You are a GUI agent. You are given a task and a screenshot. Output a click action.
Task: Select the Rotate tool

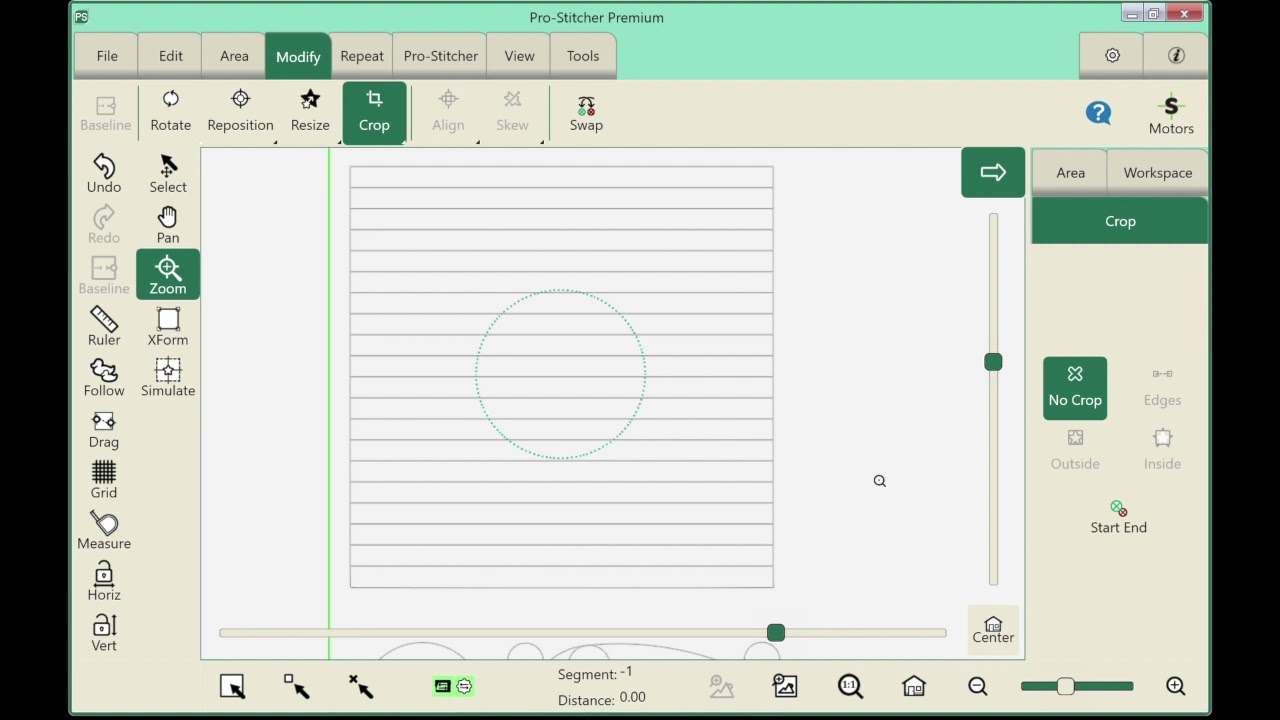click(x=170, y=111)
